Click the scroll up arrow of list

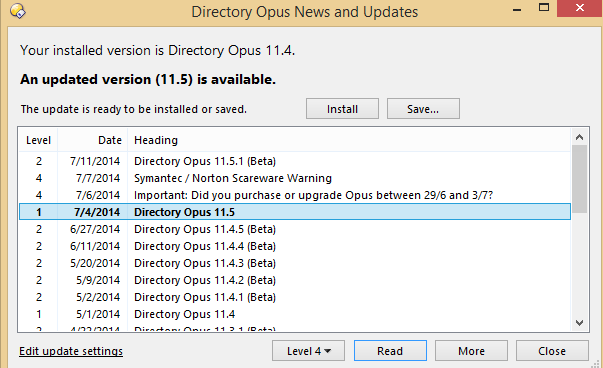click(x=580, y=137)
